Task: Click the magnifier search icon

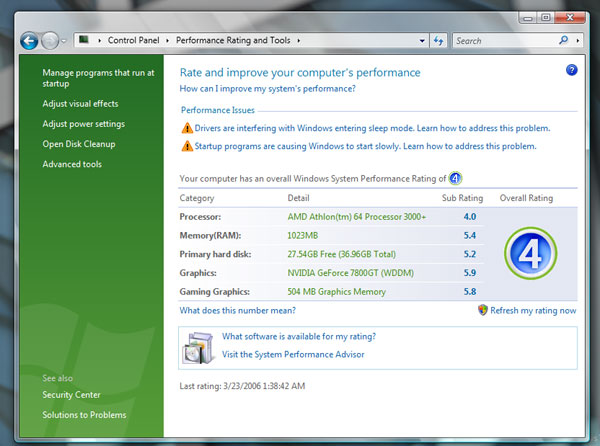Action: [x=564, y=40]
